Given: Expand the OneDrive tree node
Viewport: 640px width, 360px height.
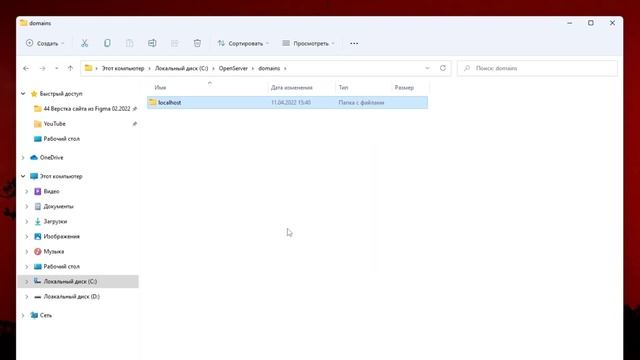Looking at the screenshot, I should [23, 158].
